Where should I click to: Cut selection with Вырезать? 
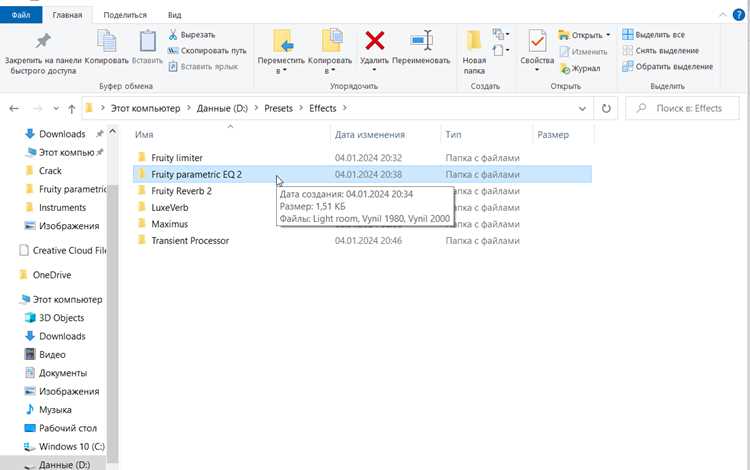point(192,35)
